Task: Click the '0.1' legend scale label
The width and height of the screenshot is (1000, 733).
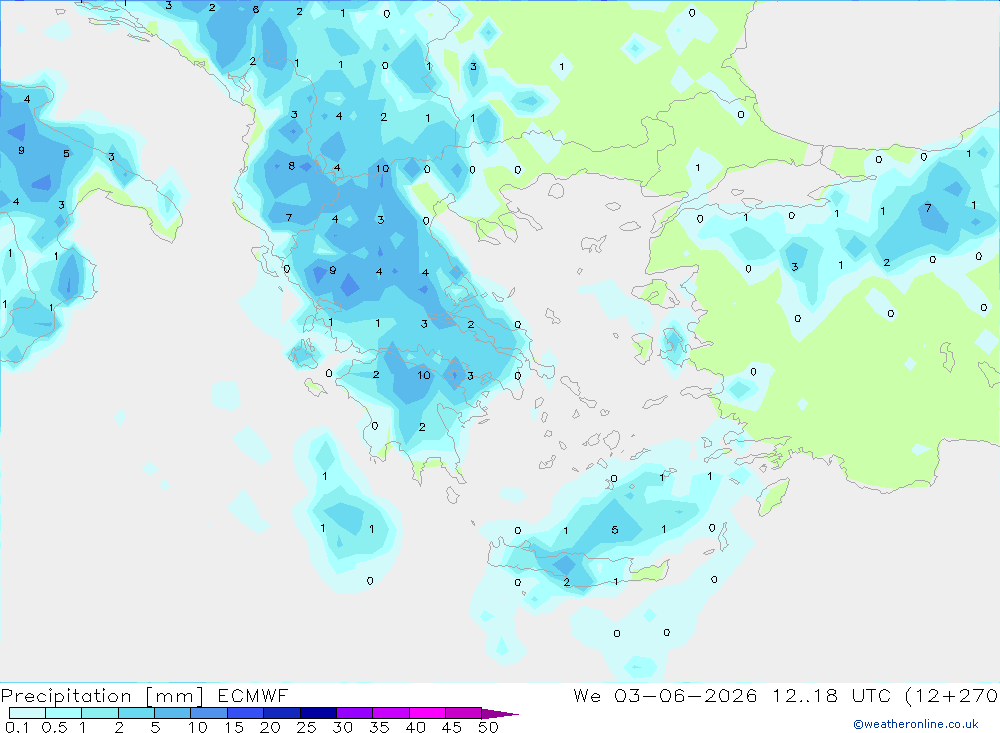Action: pyautogui.click(x=17, y=727)
